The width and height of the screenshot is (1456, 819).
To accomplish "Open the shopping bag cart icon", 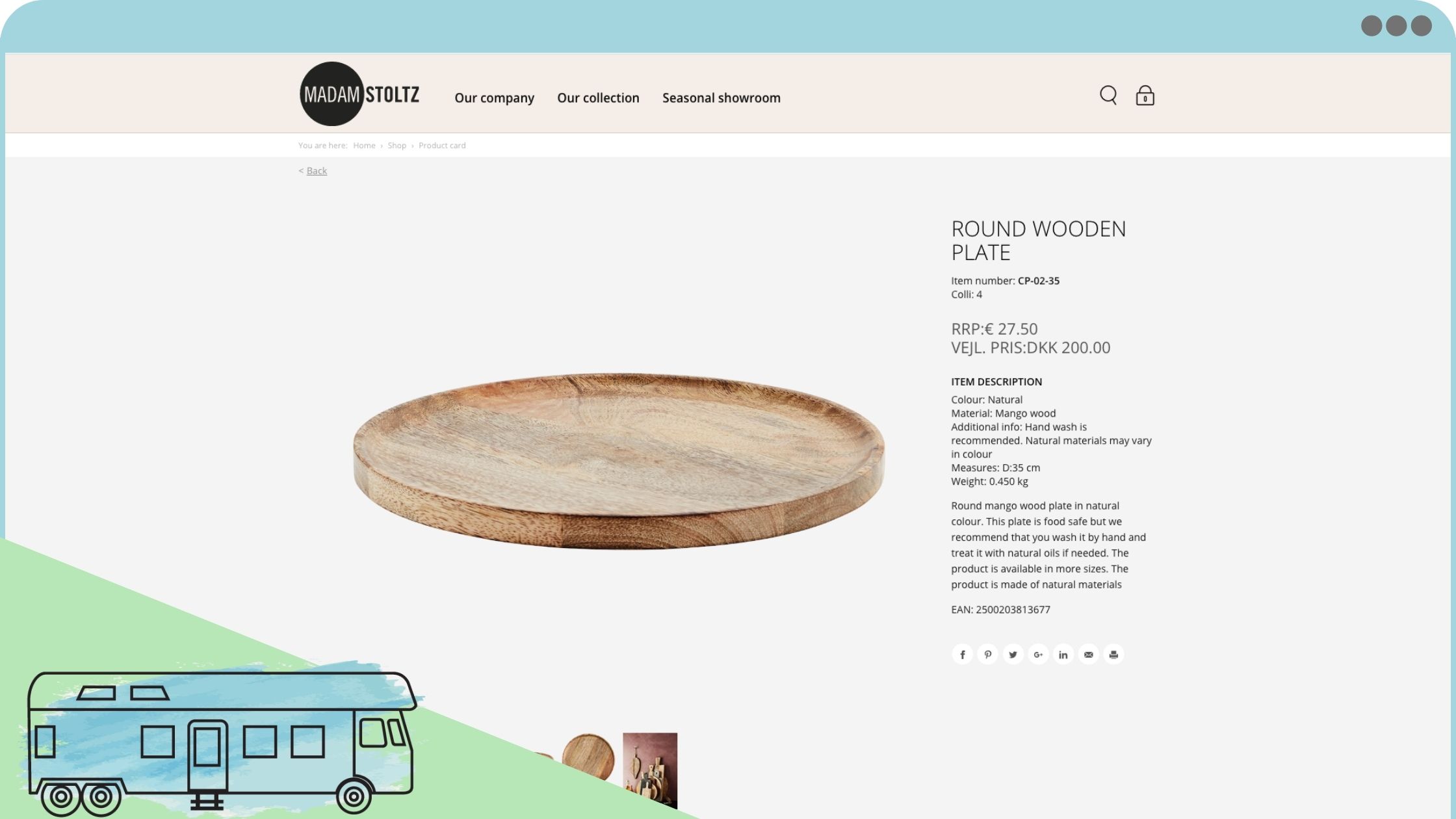I will pos(1145,96).
